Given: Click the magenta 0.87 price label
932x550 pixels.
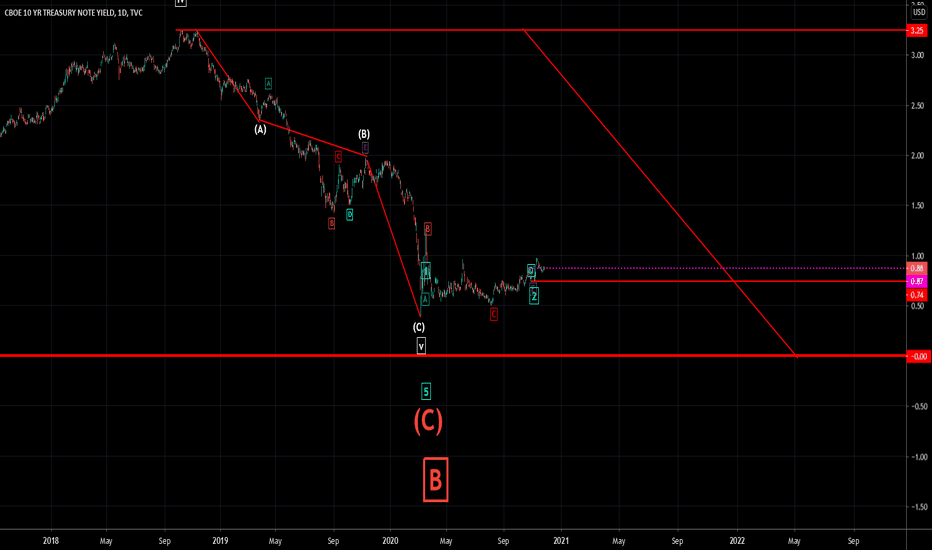Looking at the screenshot, I should click(917, 281).
